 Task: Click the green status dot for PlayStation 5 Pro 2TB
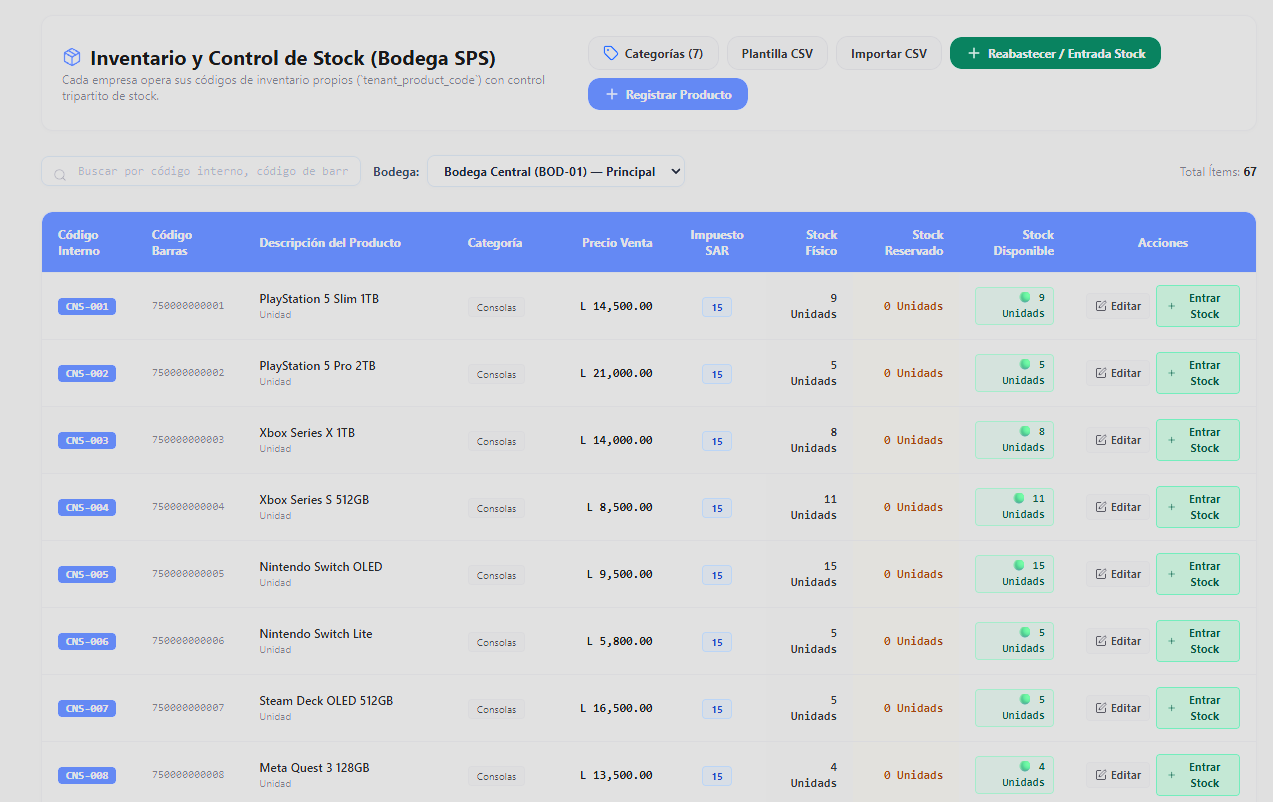(1024, 364)
